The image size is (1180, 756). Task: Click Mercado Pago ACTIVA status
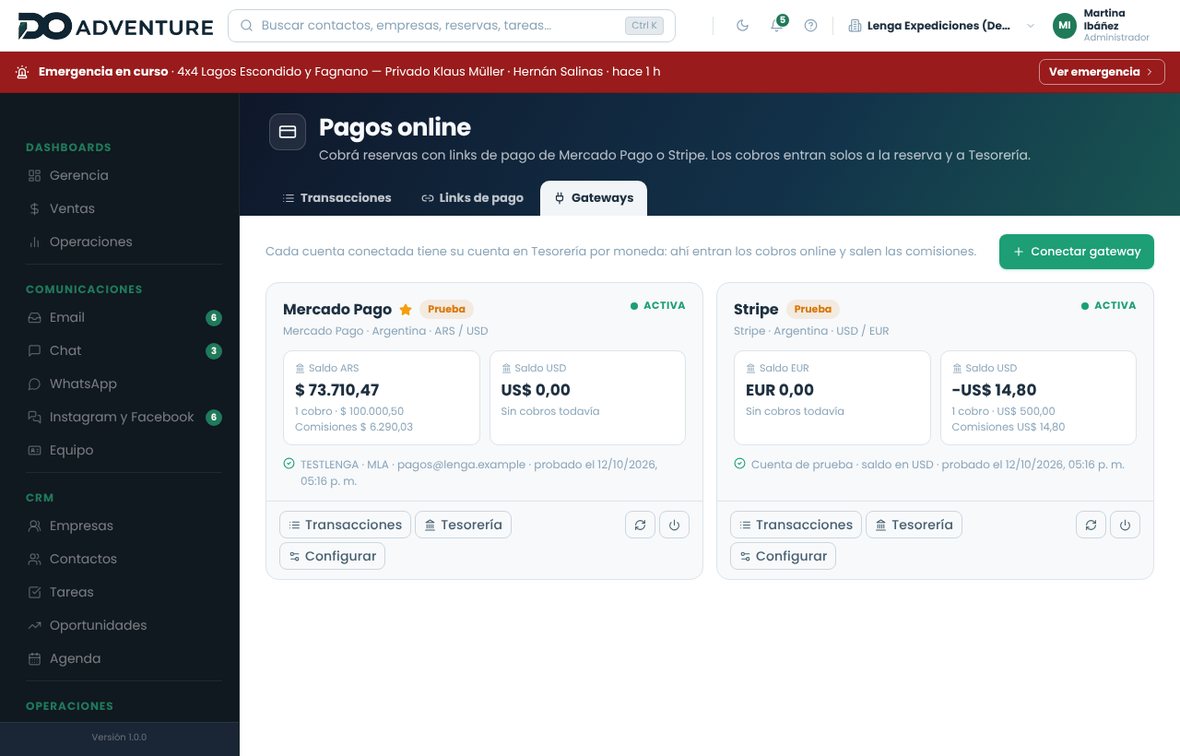[x=658, y=305]
